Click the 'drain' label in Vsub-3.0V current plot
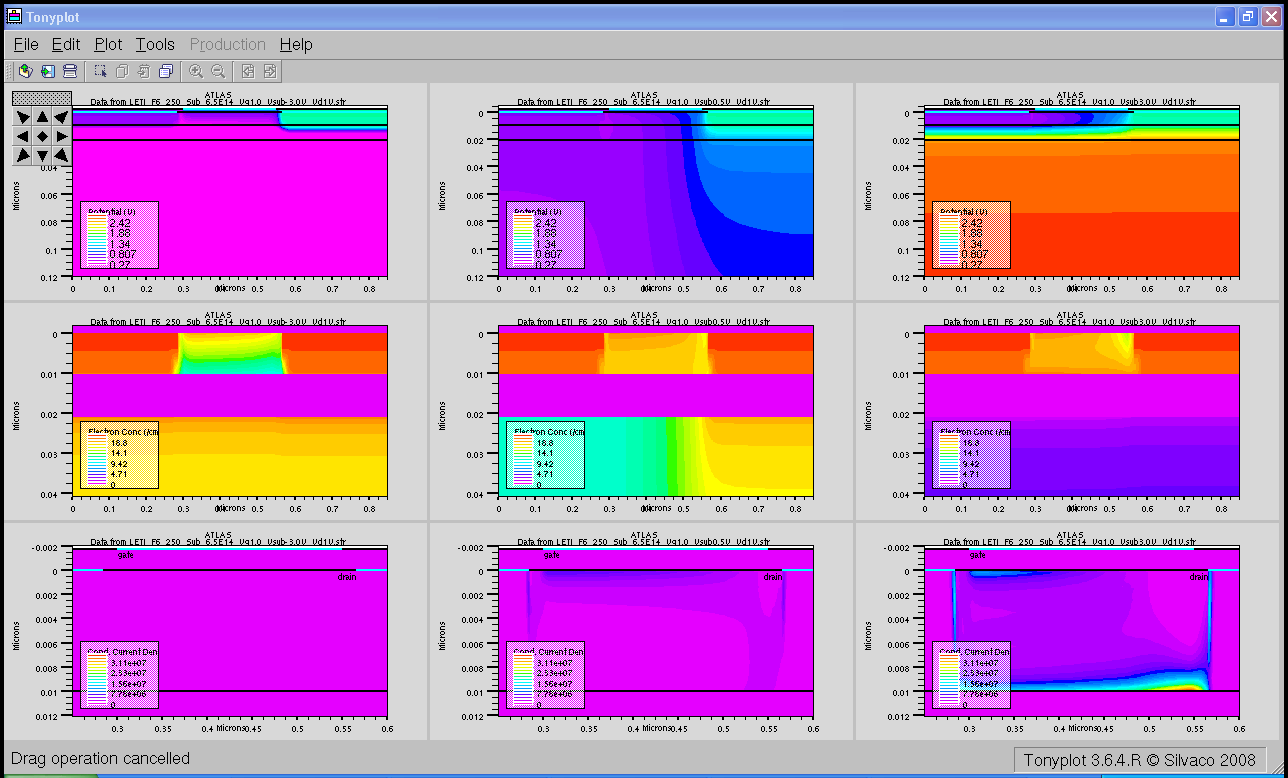The image size is (1288, 778). [346, 577]
